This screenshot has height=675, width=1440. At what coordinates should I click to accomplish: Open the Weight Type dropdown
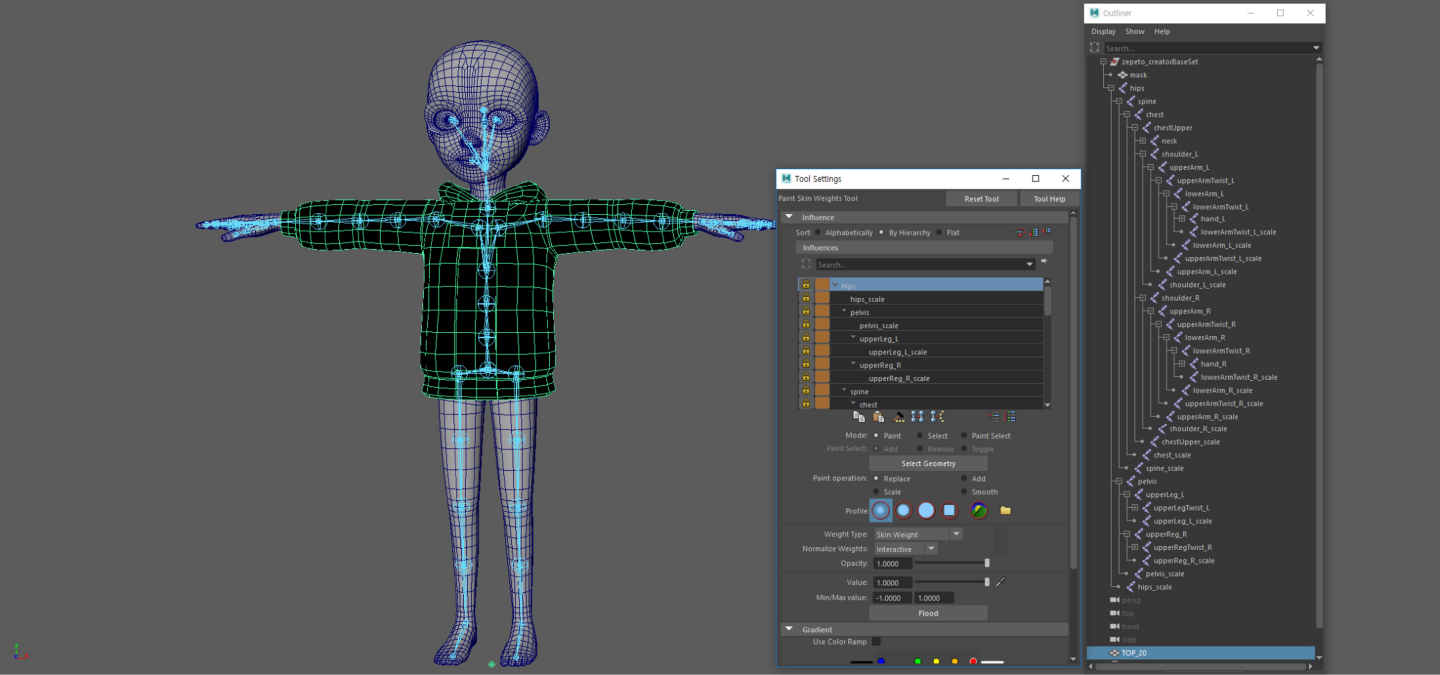click(x=917, y=535)
